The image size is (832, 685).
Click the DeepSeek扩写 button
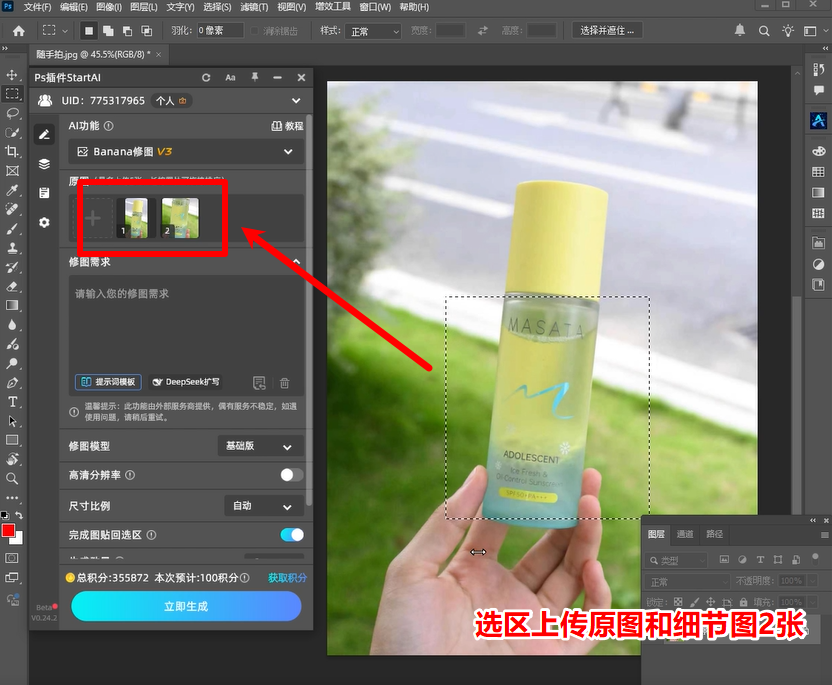coord(185,382)
